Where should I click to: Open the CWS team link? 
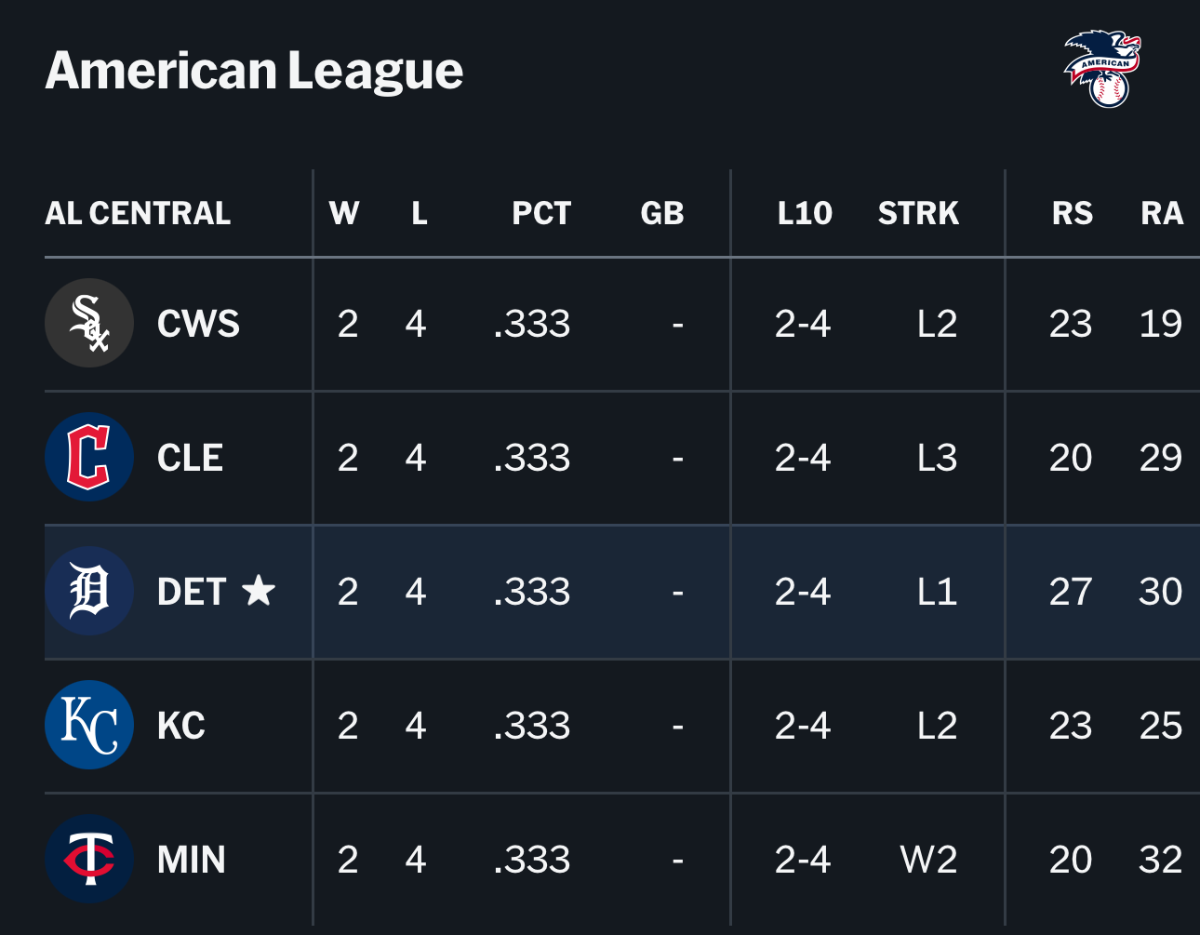198,323
